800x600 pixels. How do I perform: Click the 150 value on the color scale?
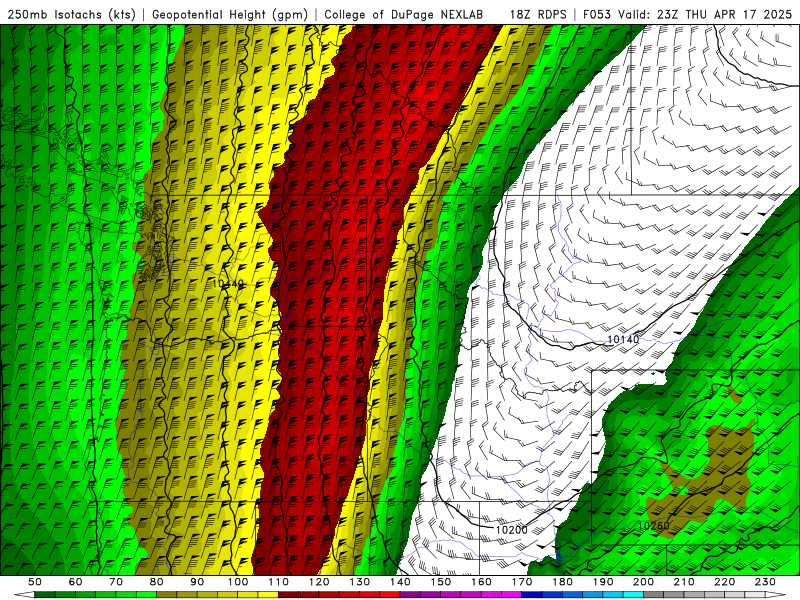[x=441, y=582]
